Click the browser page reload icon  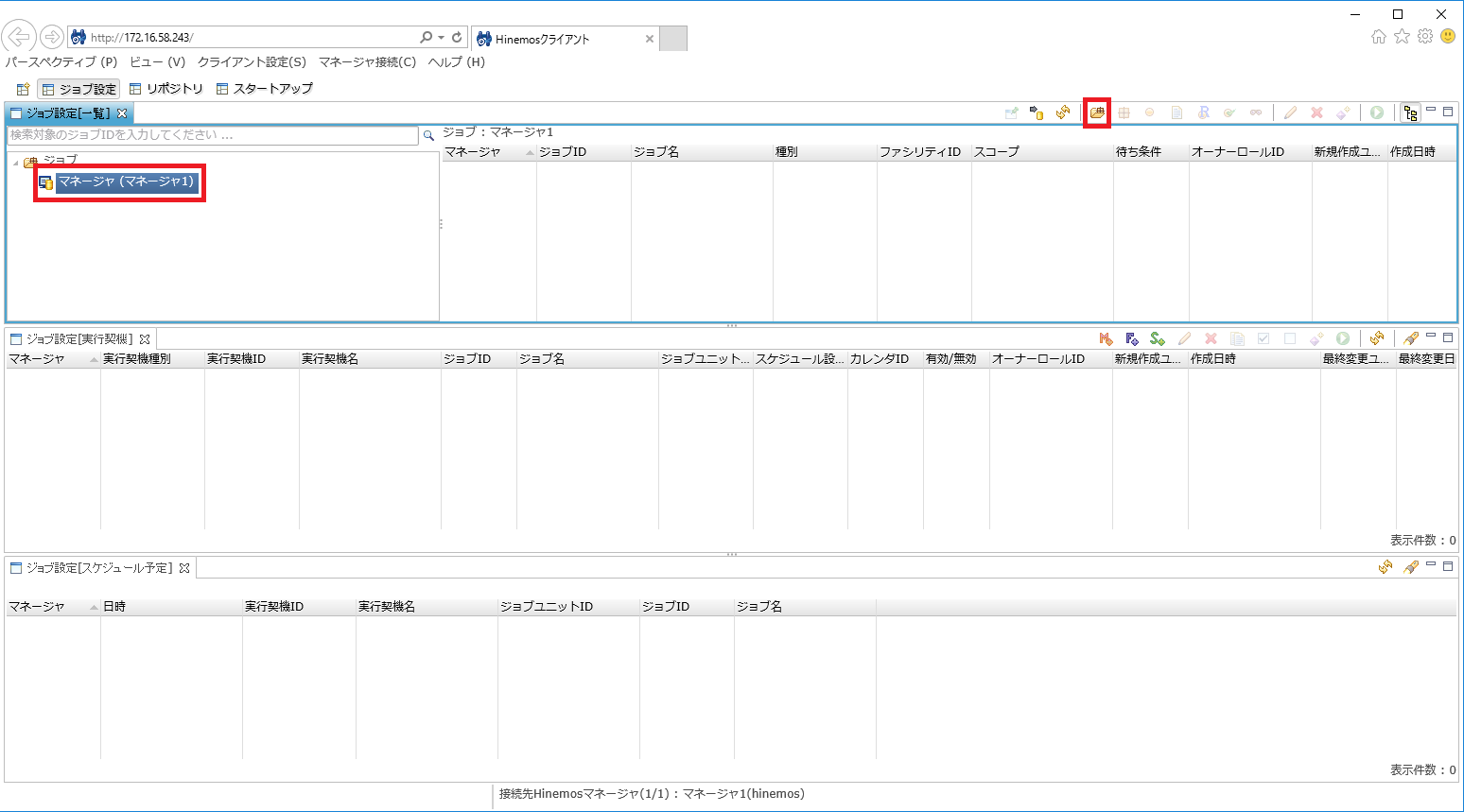pyautogui.click(x=457, y=38)
